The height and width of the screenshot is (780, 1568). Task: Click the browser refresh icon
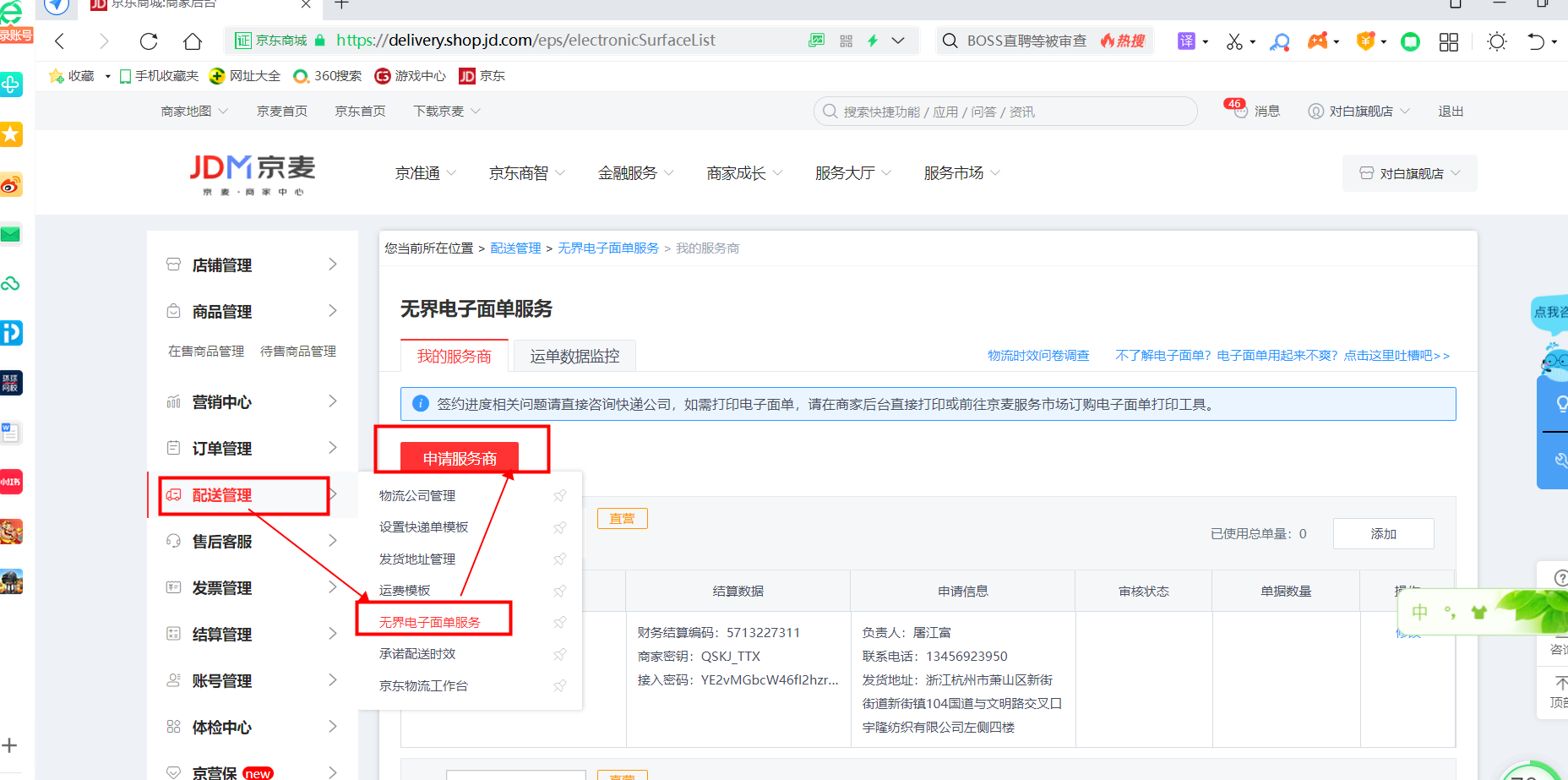point(149,41)
